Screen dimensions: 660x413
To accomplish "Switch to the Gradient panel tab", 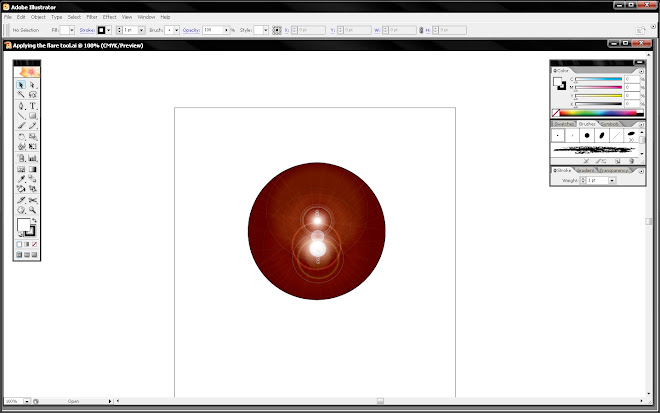I will pyautogui.click(x=585, y=171).
